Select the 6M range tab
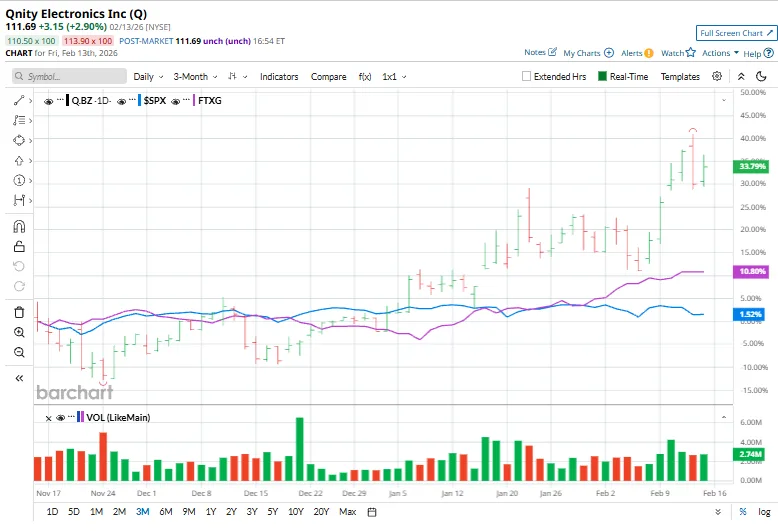This screenshot has height=531, width=778. point(166,512)
